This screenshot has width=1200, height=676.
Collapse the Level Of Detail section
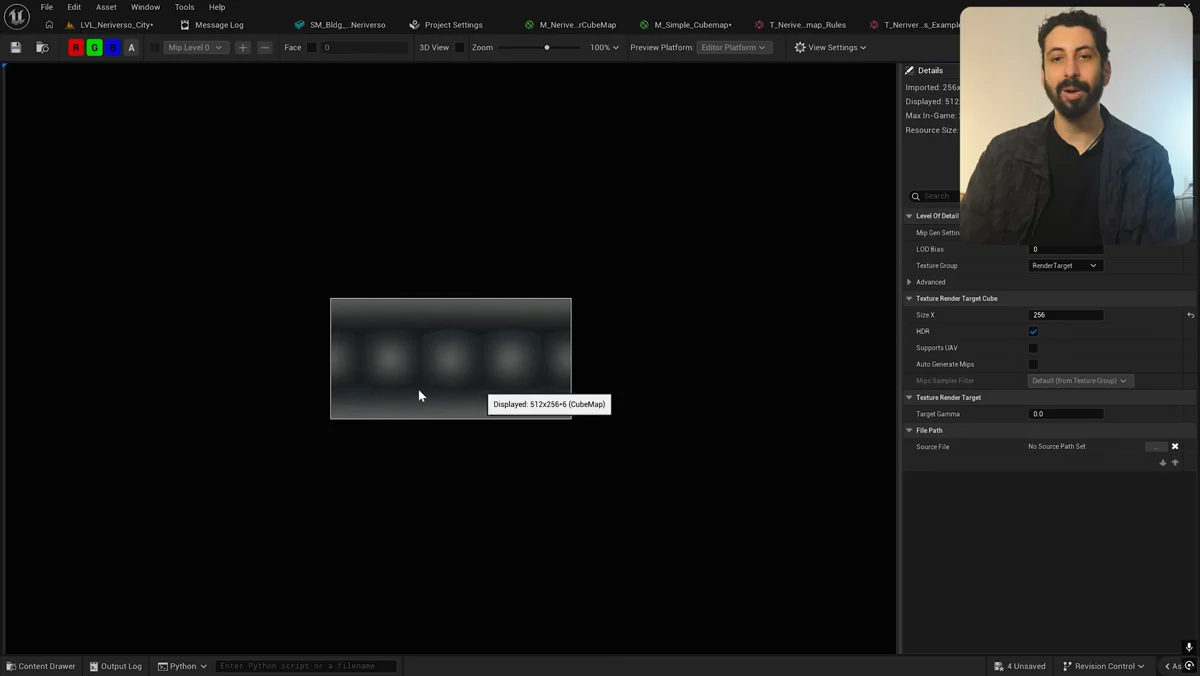(909, 216)
